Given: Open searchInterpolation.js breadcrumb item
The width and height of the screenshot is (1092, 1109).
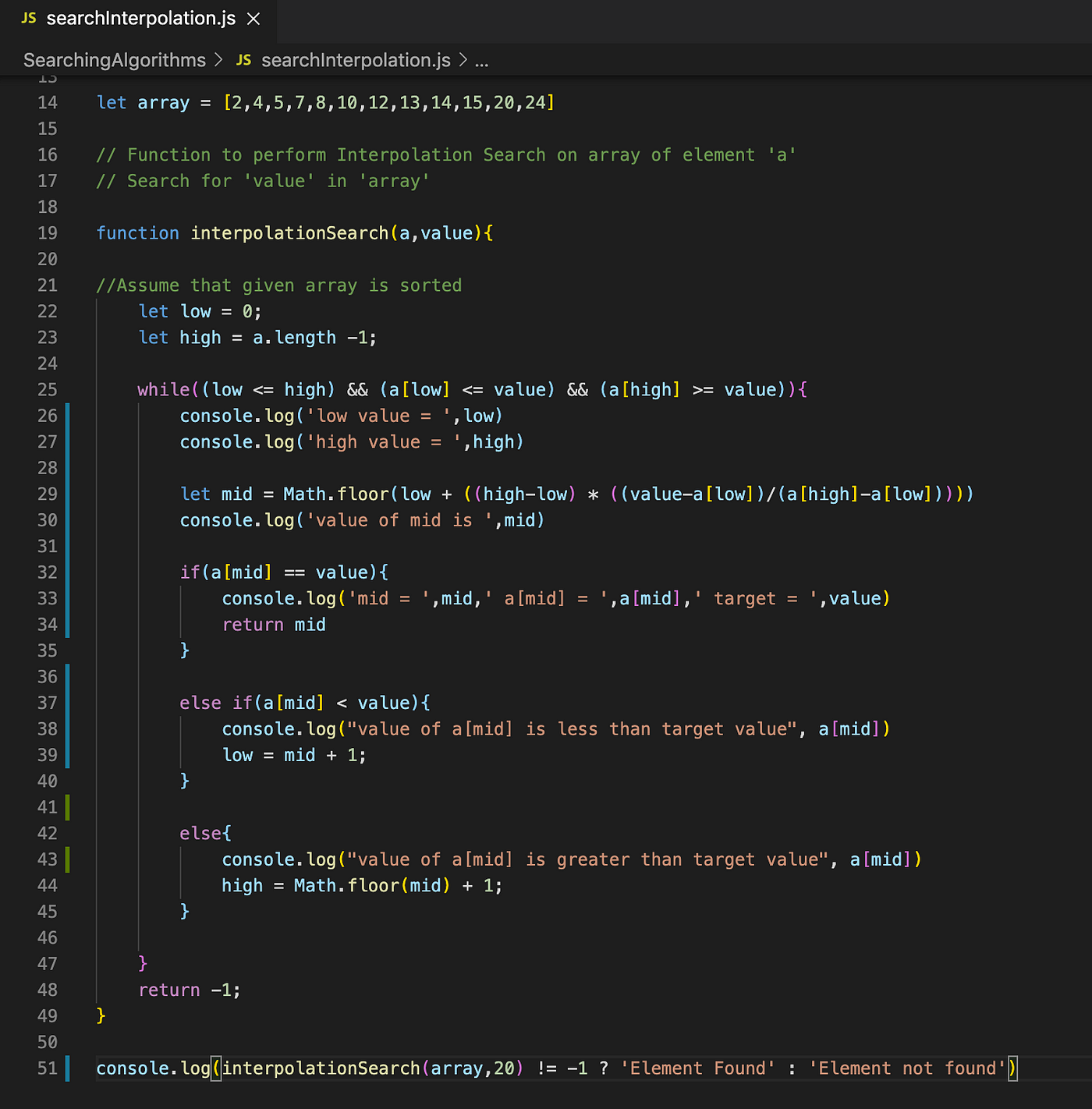Looking at the screenshot, I should click(x=356, y=60).
